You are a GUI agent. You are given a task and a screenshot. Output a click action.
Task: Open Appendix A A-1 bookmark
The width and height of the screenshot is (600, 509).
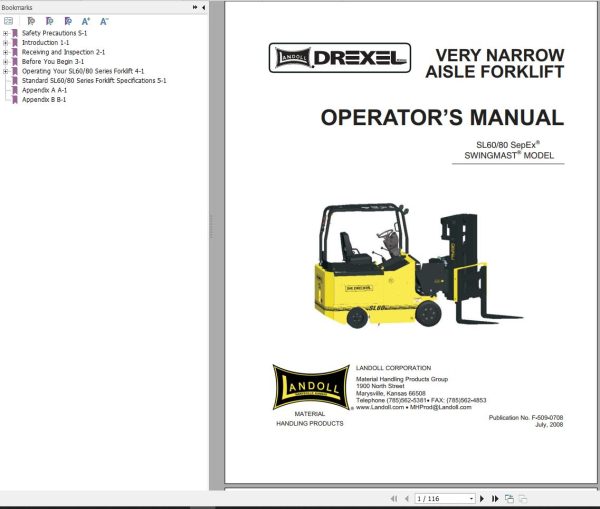[44, 90]
